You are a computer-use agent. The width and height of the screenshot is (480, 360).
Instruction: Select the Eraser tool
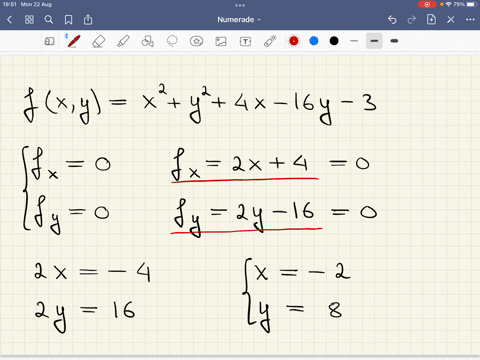coord(99,41)
